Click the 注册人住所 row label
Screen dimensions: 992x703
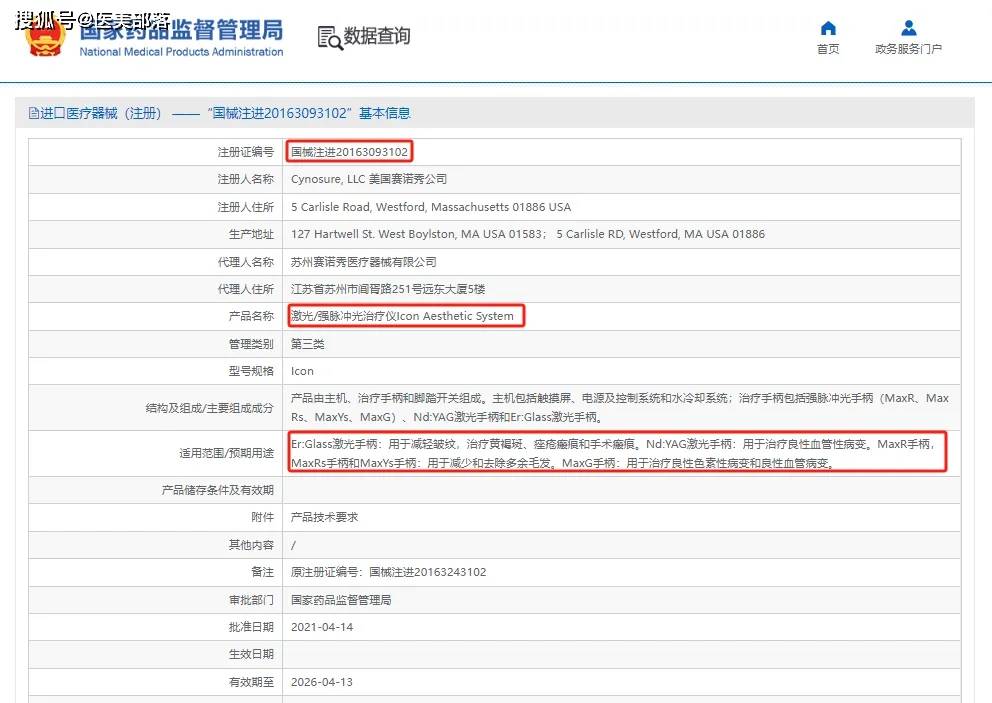(245, 207)
